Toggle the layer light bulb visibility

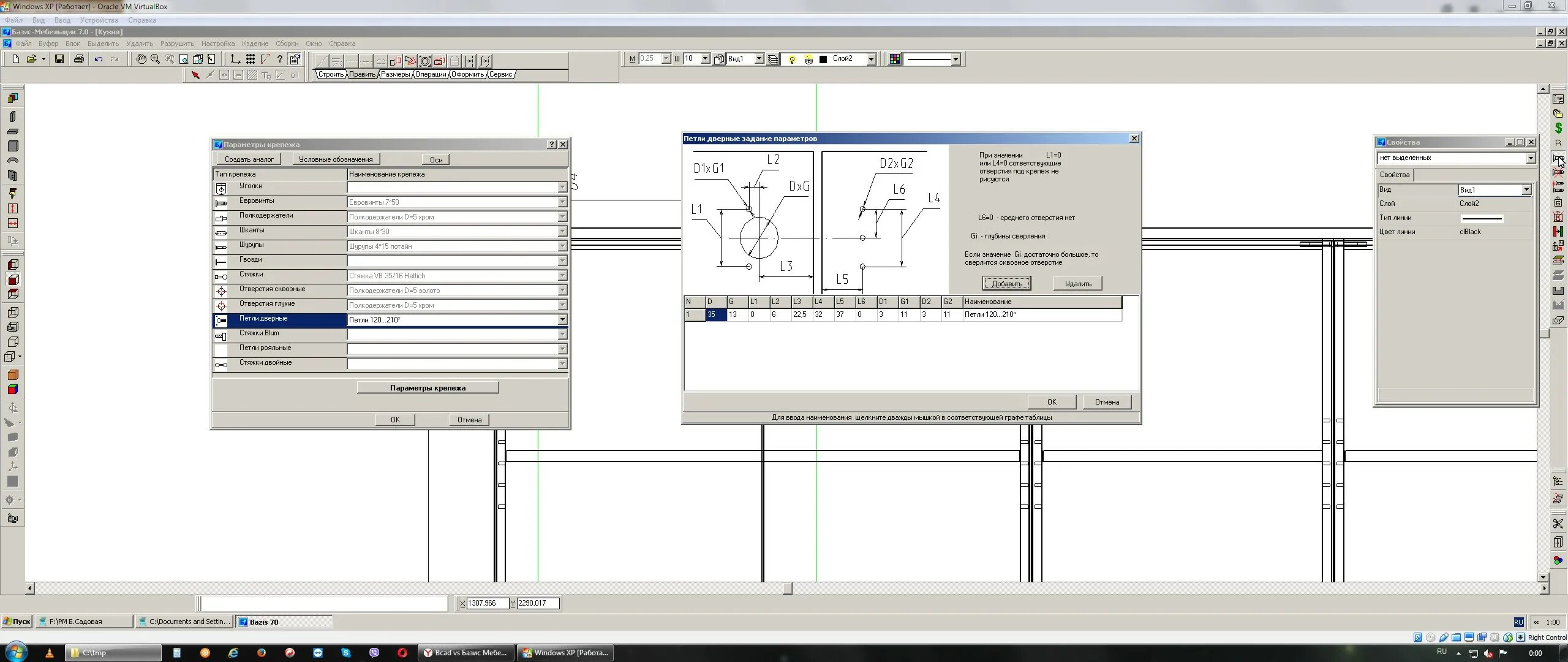pyautogui.click(x=792, y=59)
